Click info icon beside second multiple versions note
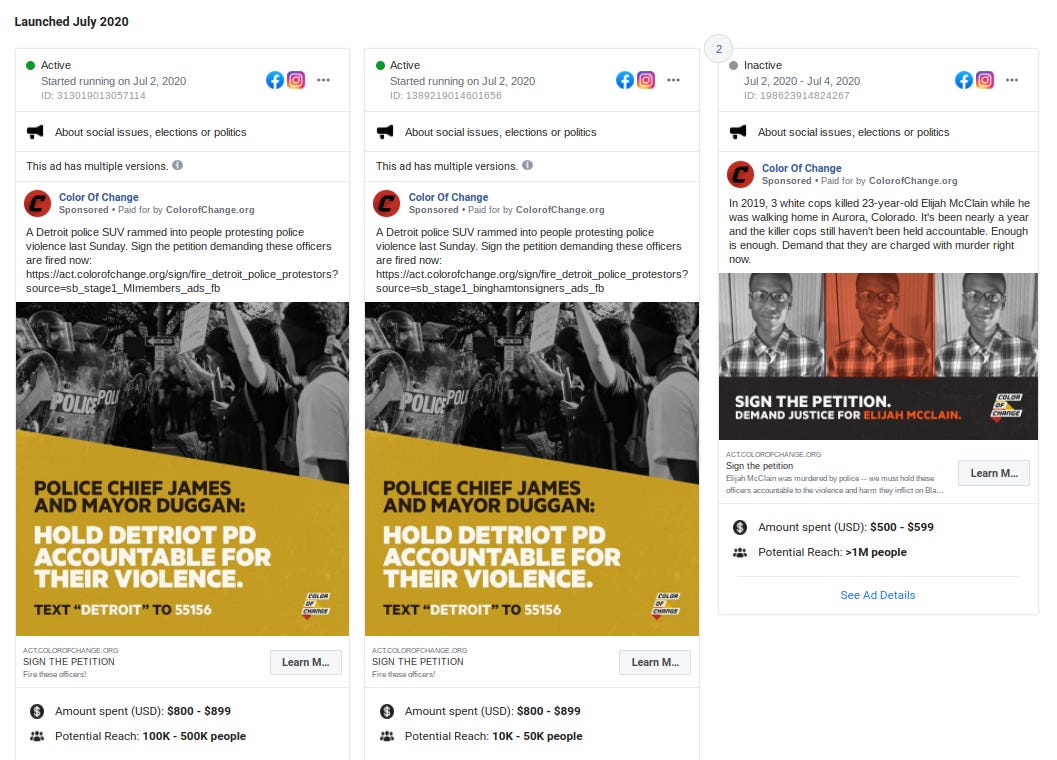The image size is (1057, 760). (x=527, y=165)
